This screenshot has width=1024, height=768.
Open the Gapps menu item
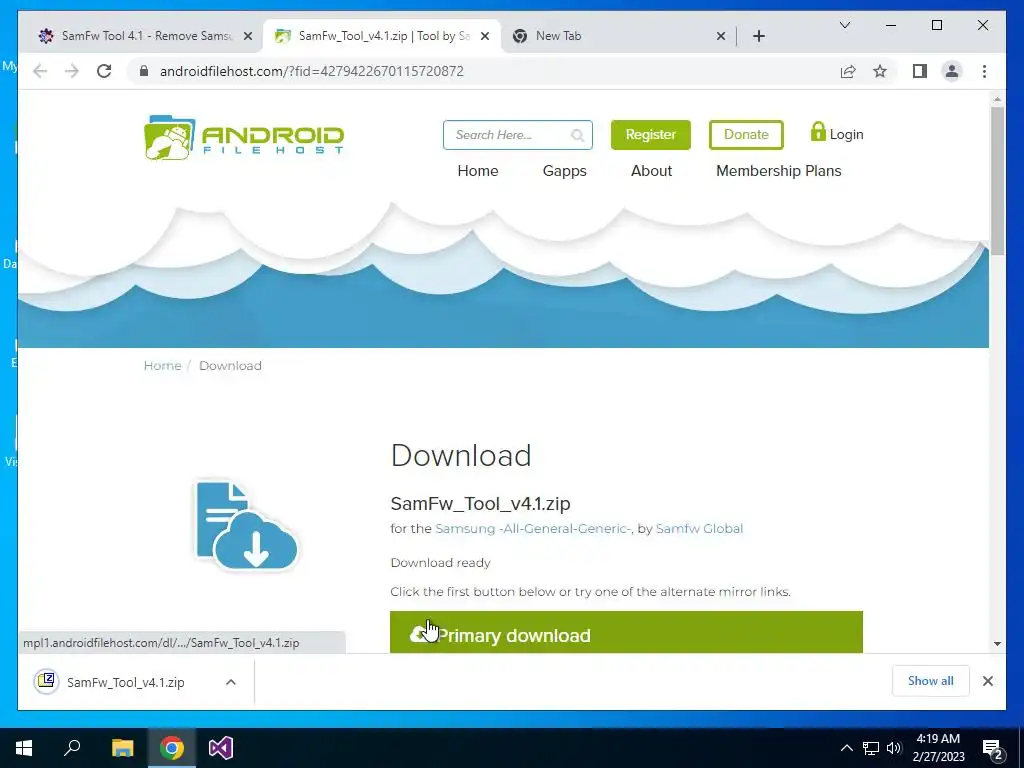pyautogui.click(x=564, y=171)
